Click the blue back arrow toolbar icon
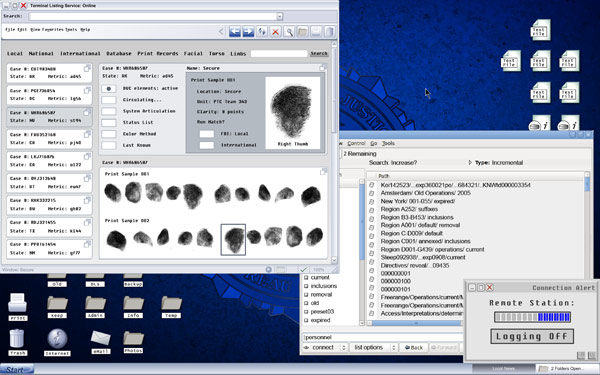The height and width of the screenshot is (375, 600). [x=235, y=32]
